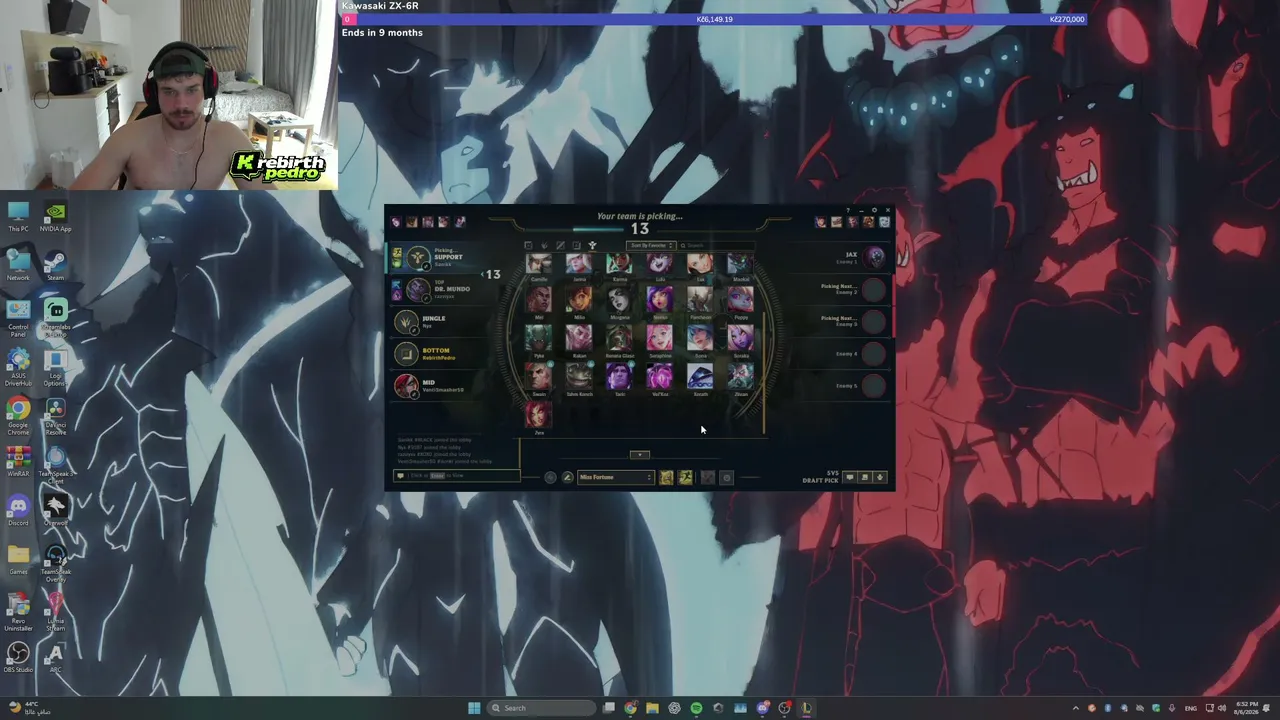Select the Pyke champion portrait
Image resolution: width=1280 pixels, height=720 pixels.
click(x=539, y=337)
